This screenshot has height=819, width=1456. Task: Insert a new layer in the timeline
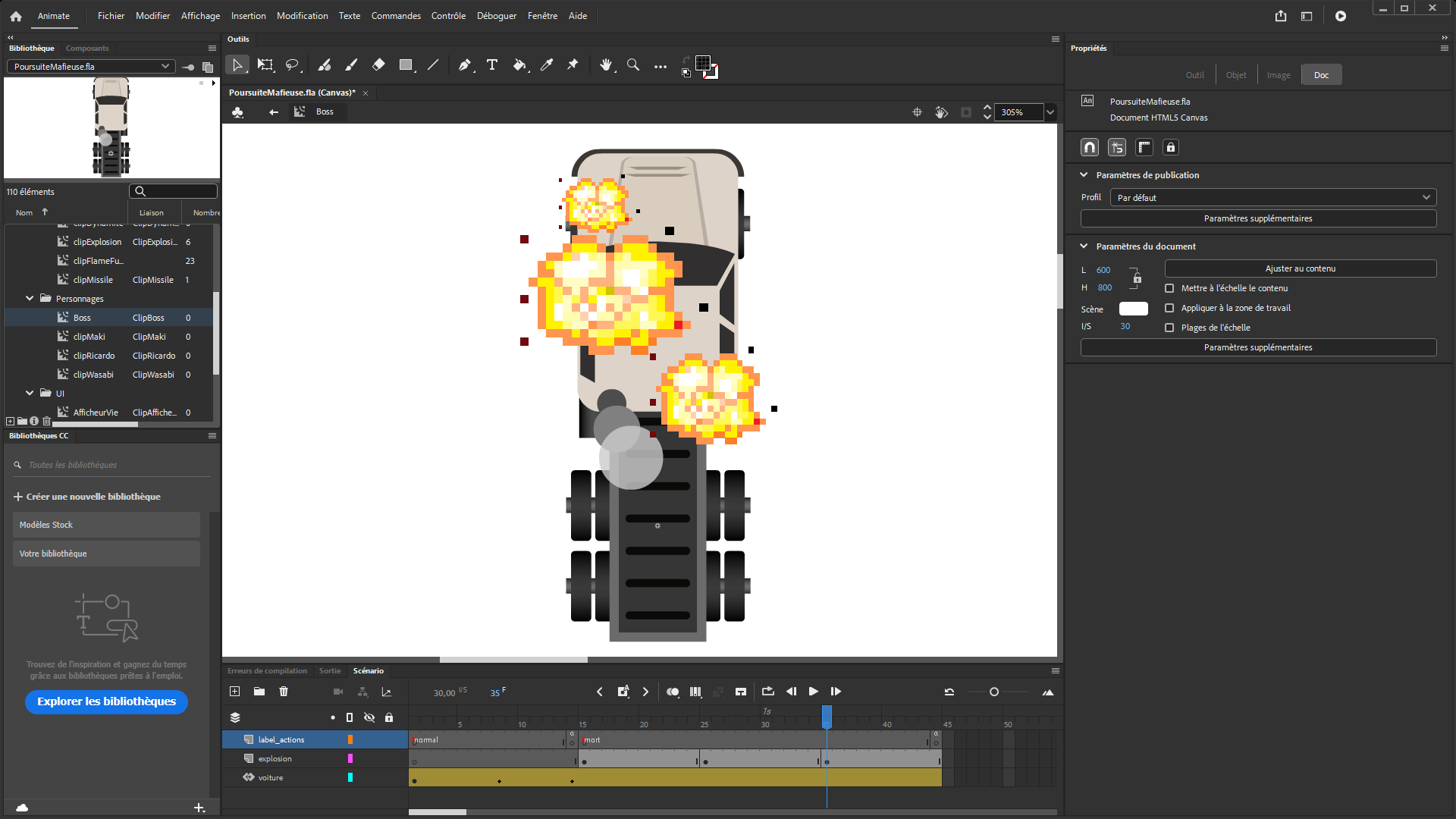coord(234,692)
